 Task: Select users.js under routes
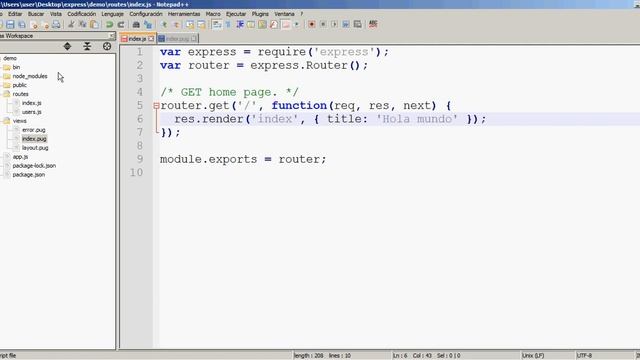(x=32, y=112)
